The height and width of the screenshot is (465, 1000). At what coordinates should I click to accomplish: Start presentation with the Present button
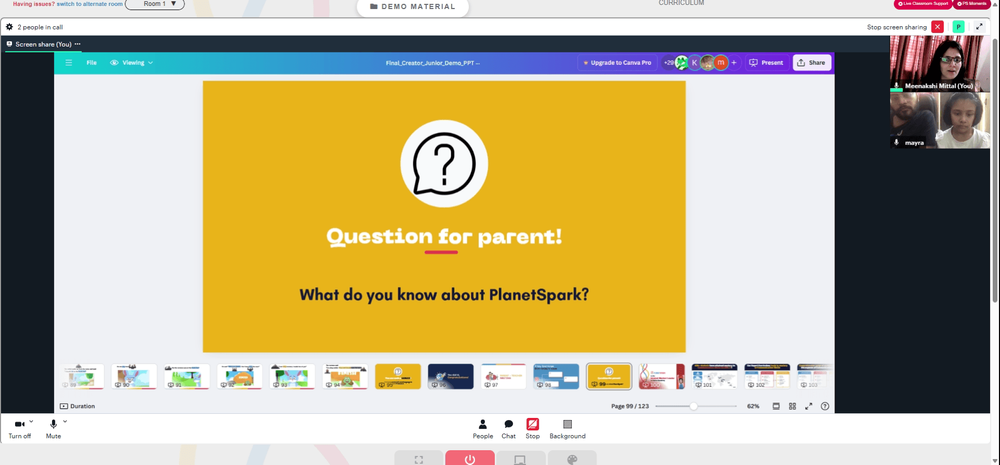[x=766, y=63]
